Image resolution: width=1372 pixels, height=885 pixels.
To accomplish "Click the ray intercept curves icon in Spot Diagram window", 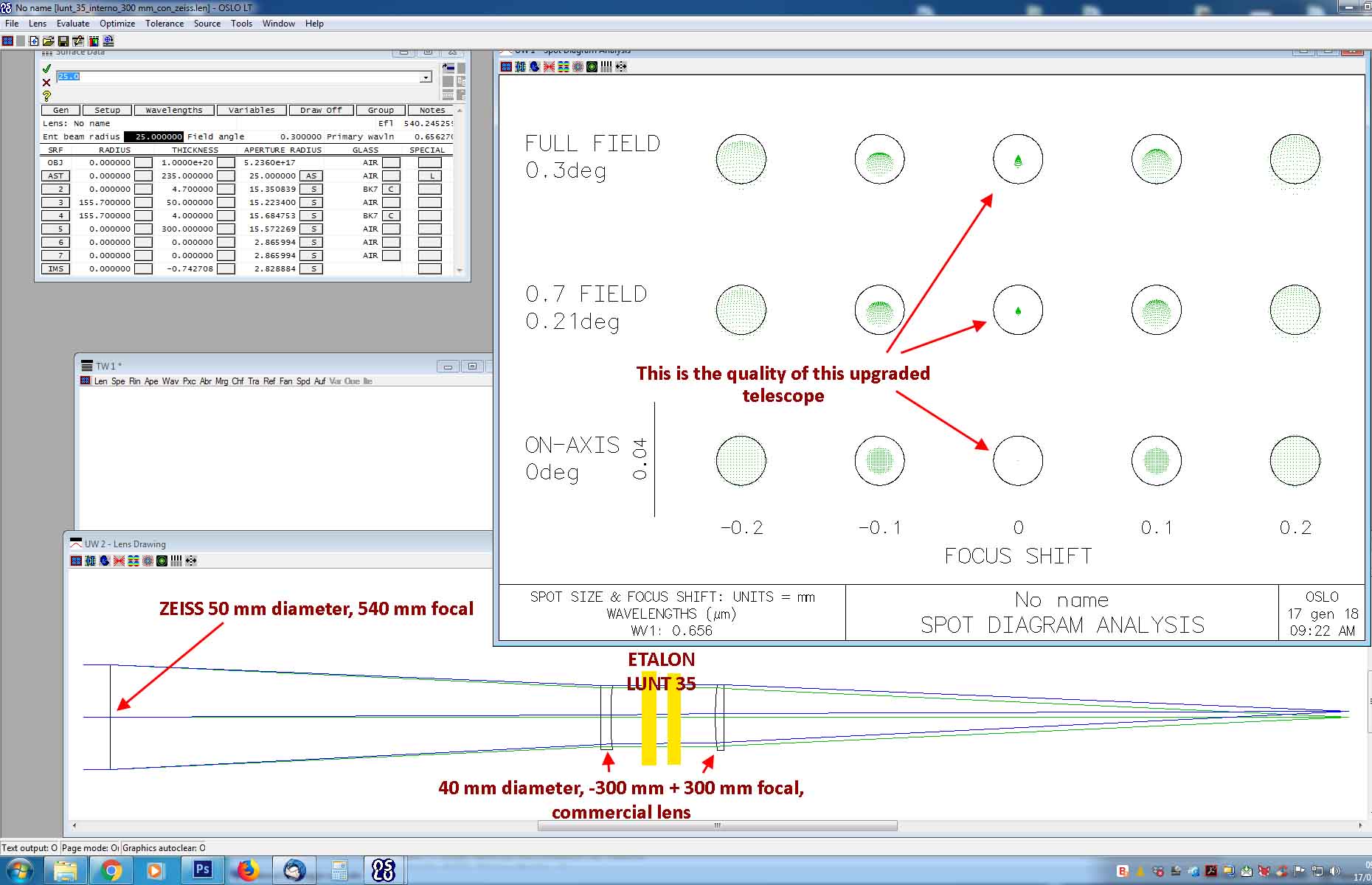I will coord(550,66).
